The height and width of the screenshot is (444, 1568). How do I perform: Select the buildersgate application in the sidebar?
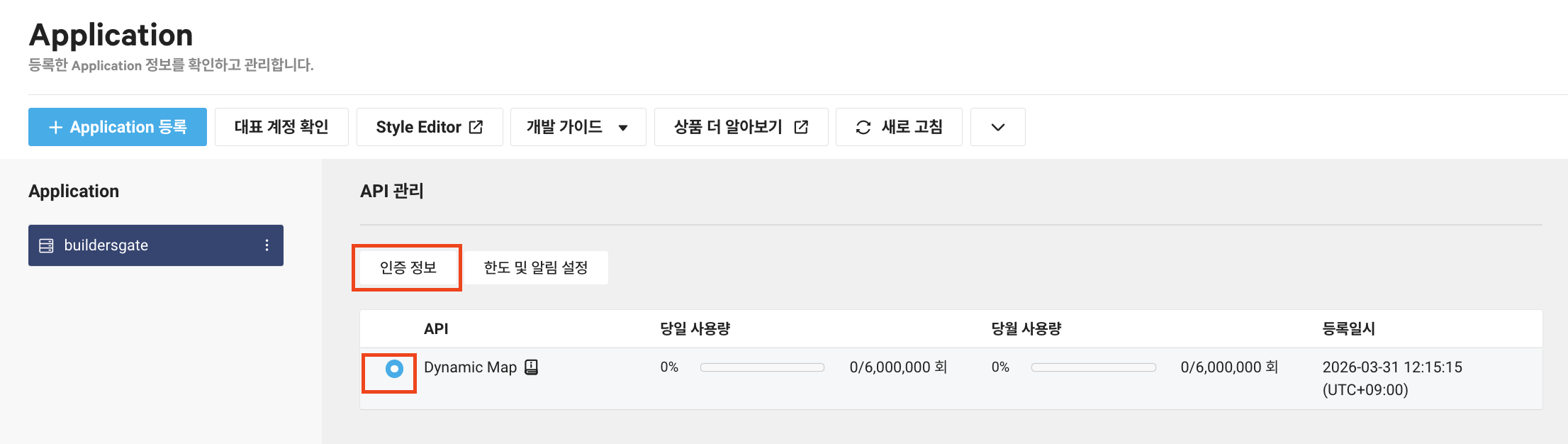coord(142,245)
